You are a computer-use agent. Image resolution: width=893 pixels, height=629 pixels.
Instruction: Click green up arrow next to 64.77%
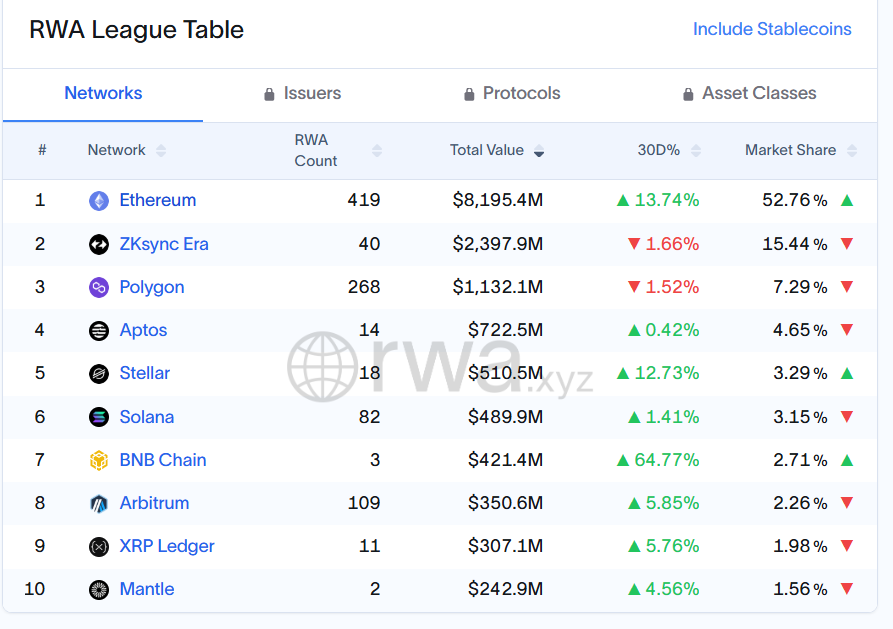[623, 460]
